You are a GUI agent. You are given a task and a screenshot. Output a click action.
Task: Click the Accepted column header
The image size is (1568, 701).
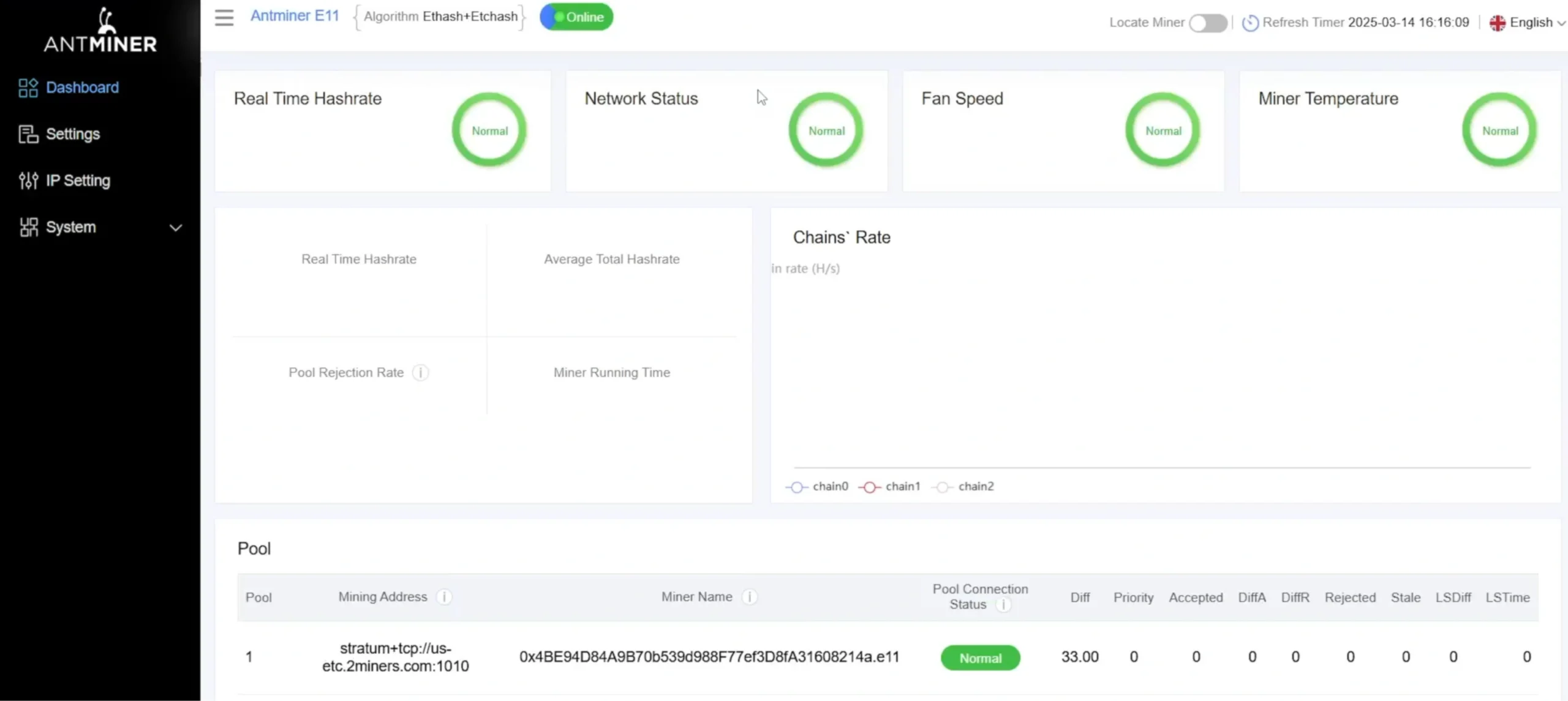pos(1196,598)
